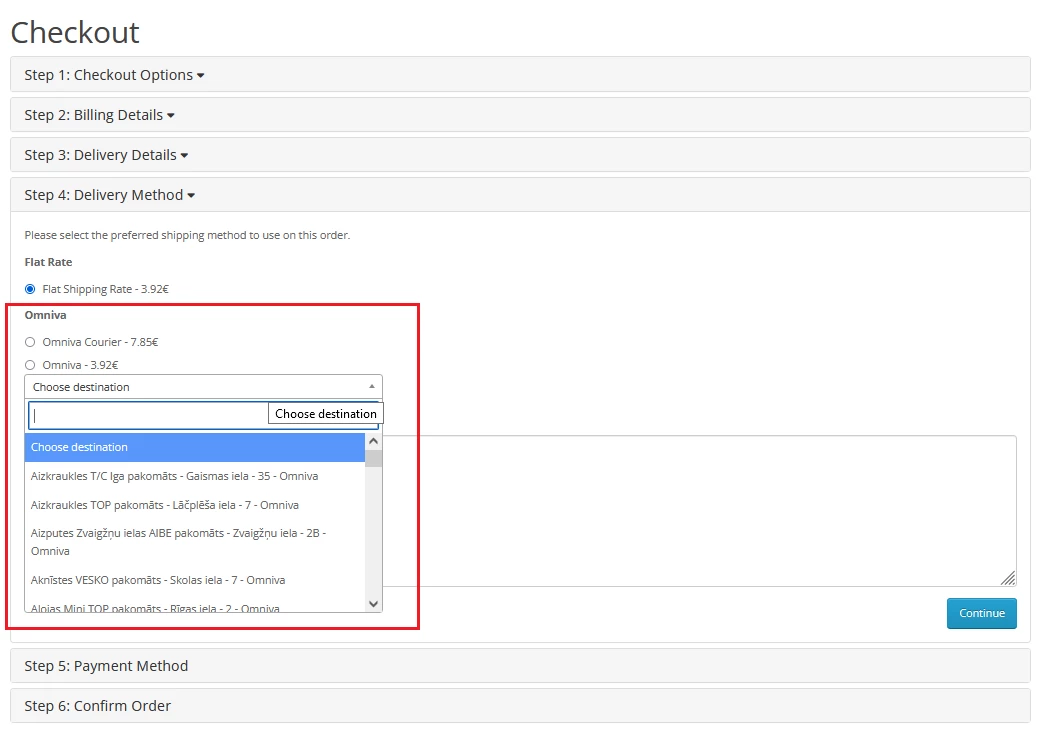This screenshot has height=751, width=1041.
Task: Focus the destination search input field
Action: (148, 415)
